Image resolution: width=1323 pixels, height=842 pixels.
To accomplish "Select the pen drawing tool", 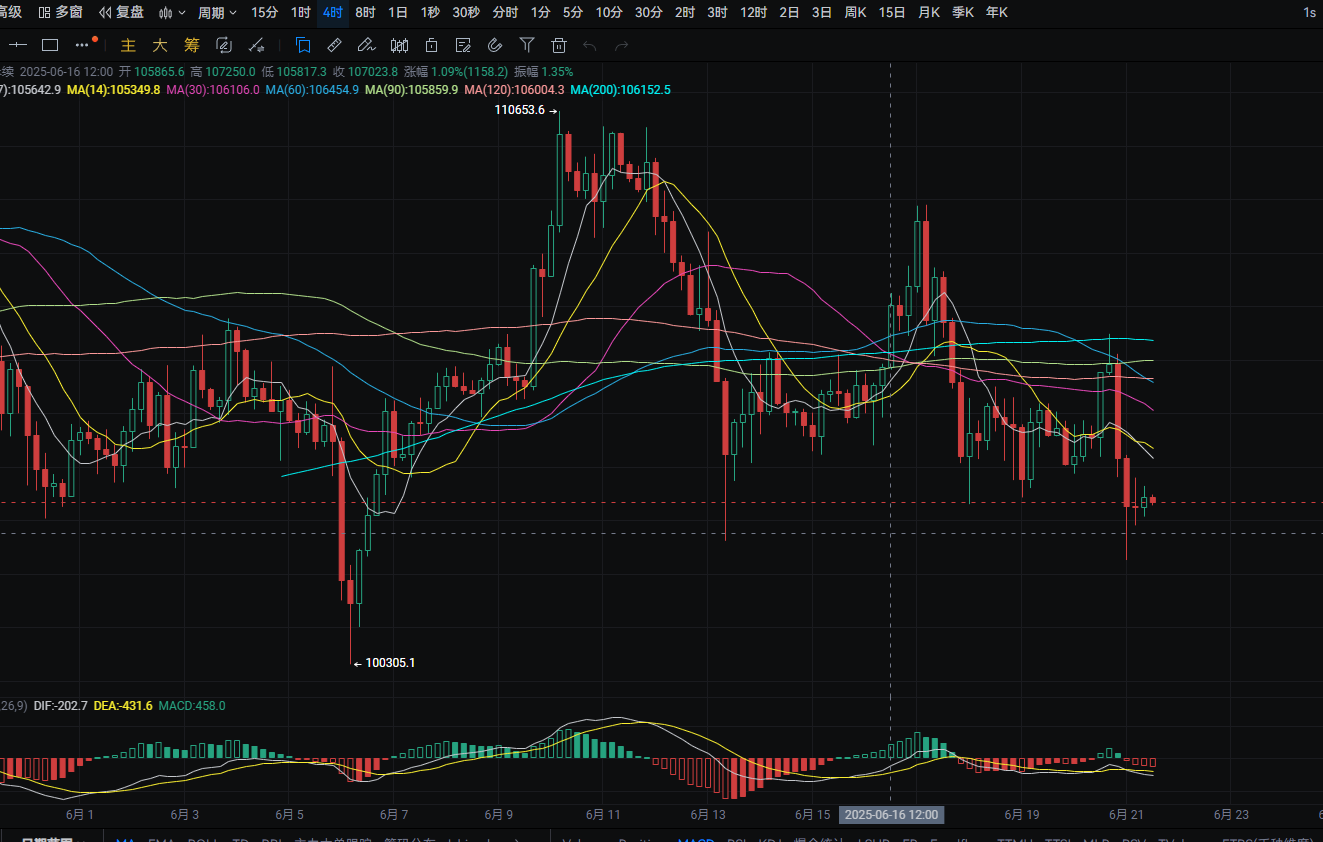I will (367, 45).
